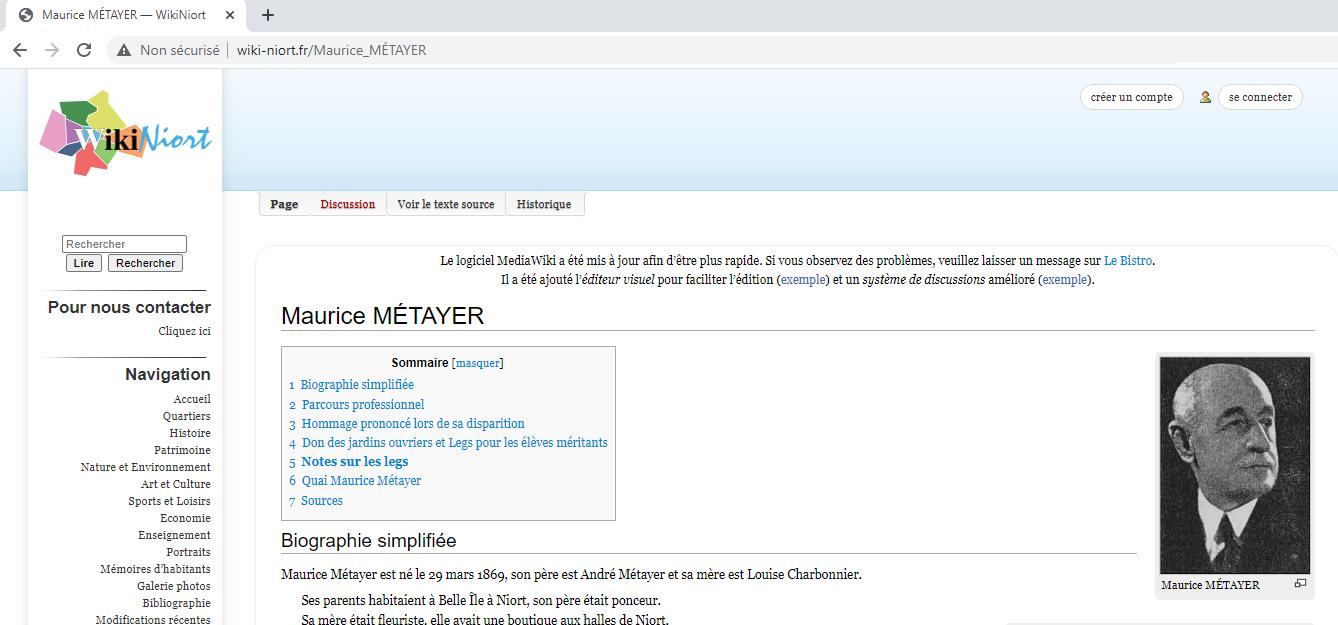This screenshot has width=1338, height=625.
Task: Reload the page with the refresh icon
Action: (84, 50)
